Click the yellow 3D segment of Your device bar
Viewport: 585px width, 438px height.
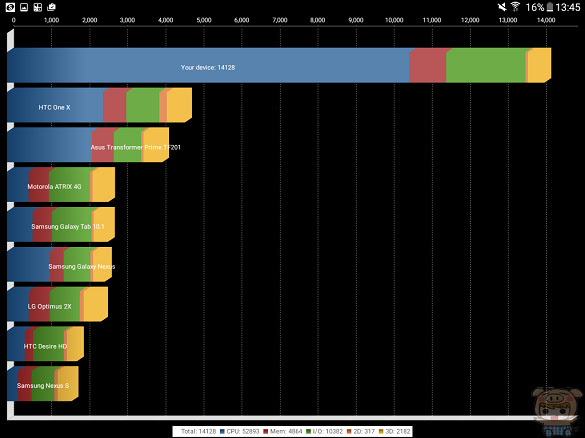click(539, 65)
